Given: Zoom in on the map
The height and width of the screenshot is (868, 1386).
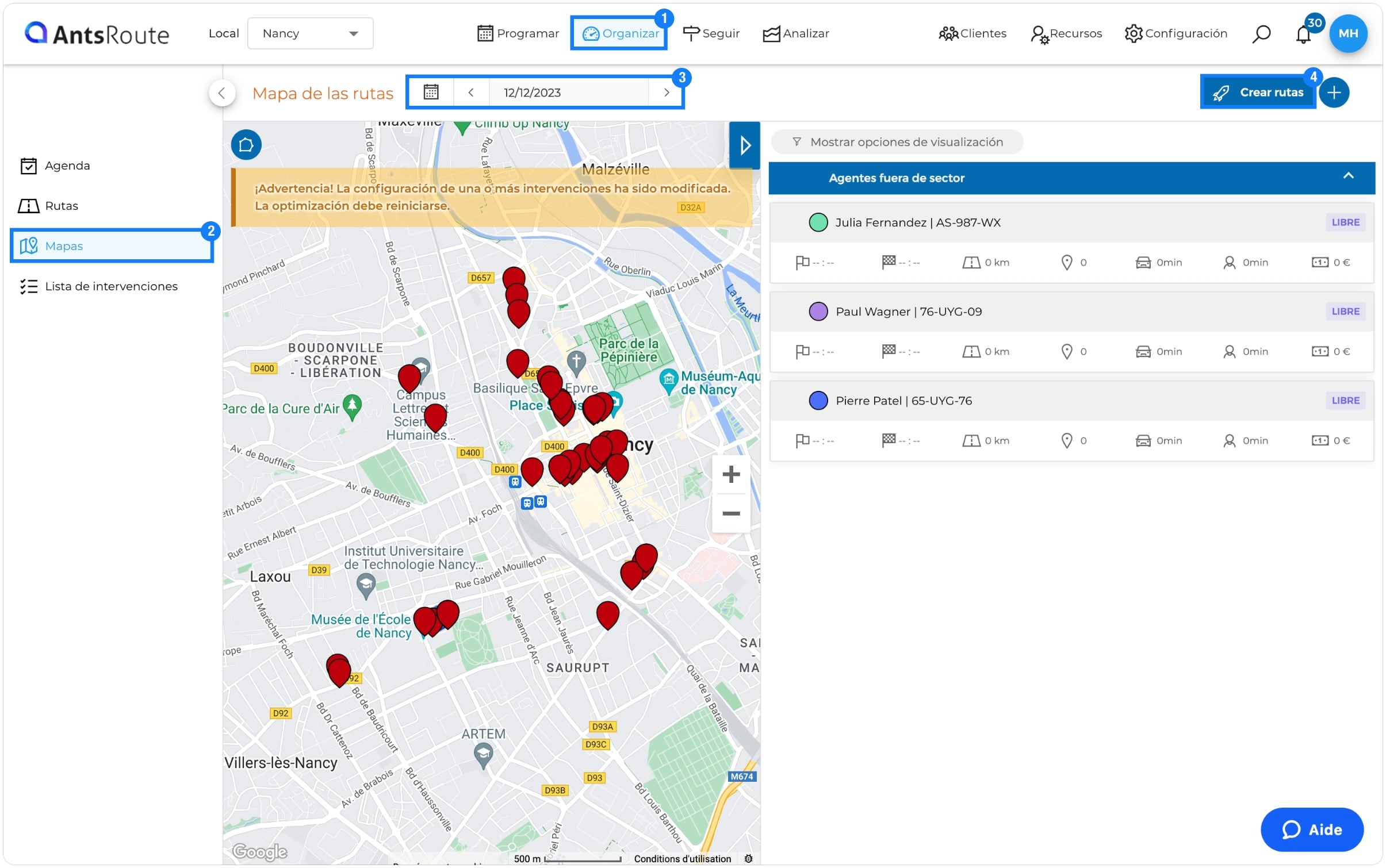Looking at the screenshot, I should 730,475.
